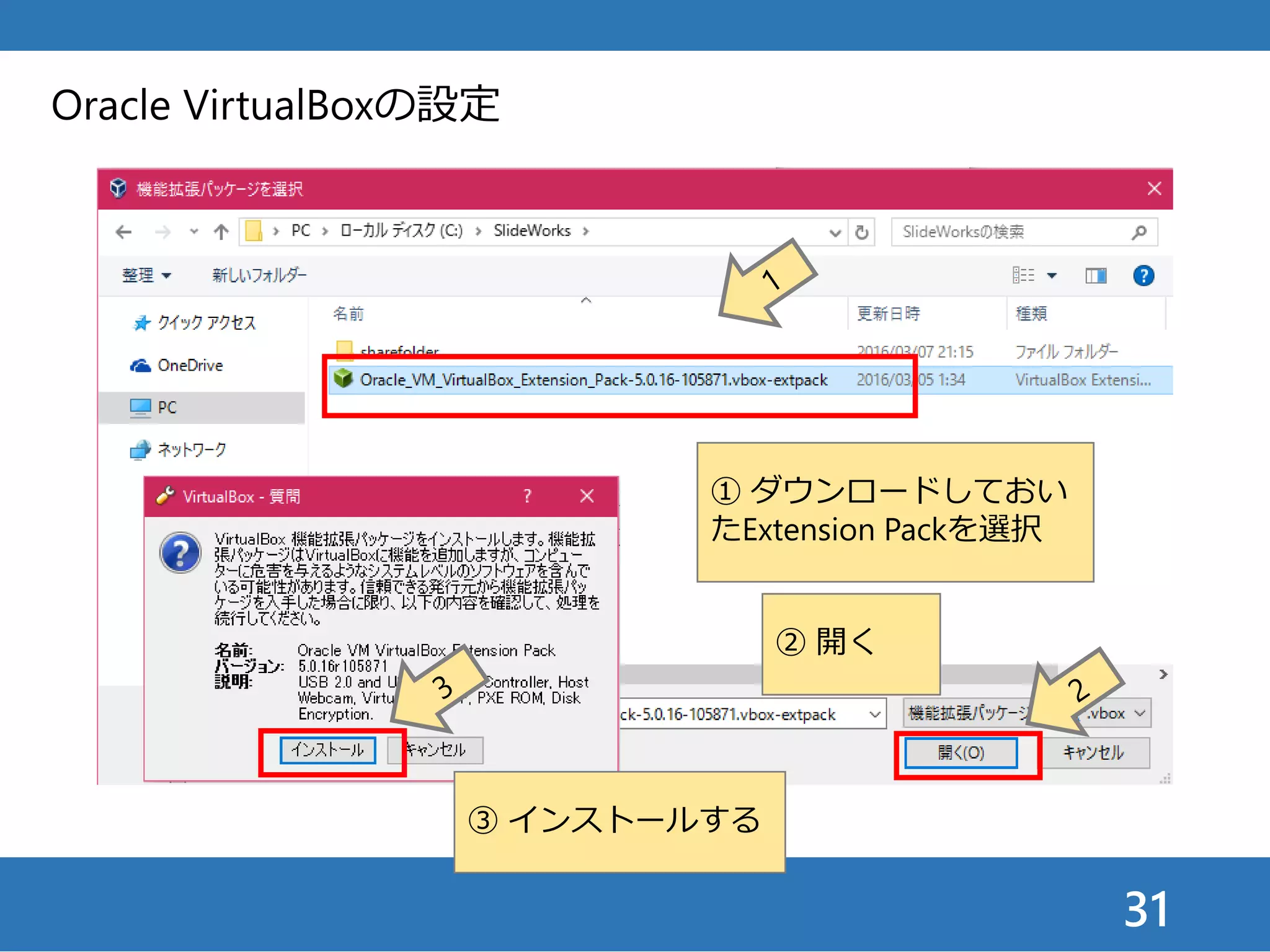Select PC in the navigation pane
This screenshot has width=1270, height=952.
click(x=202, y=407)
